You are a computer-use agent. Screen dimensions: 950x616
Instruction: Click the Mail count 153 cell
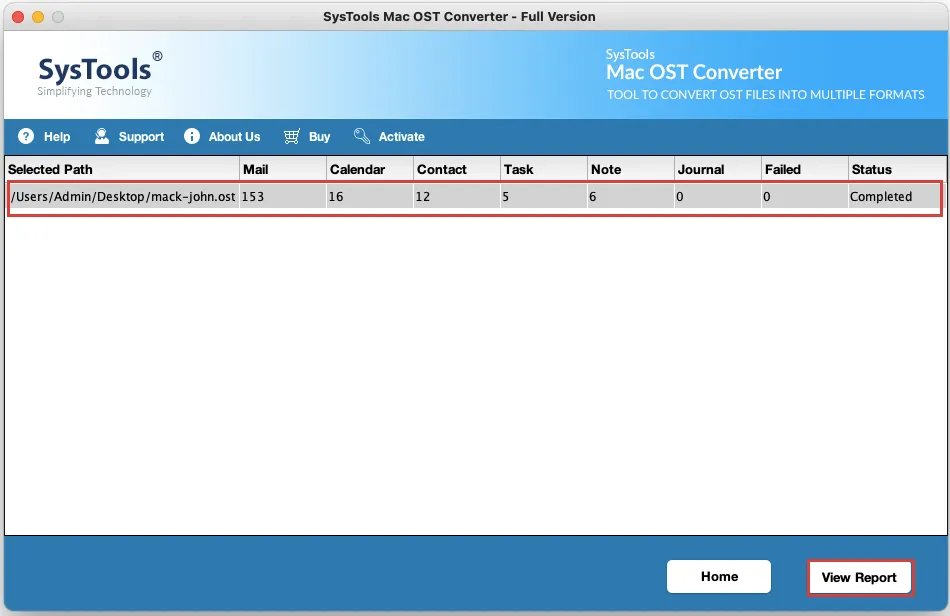point(283,197)
